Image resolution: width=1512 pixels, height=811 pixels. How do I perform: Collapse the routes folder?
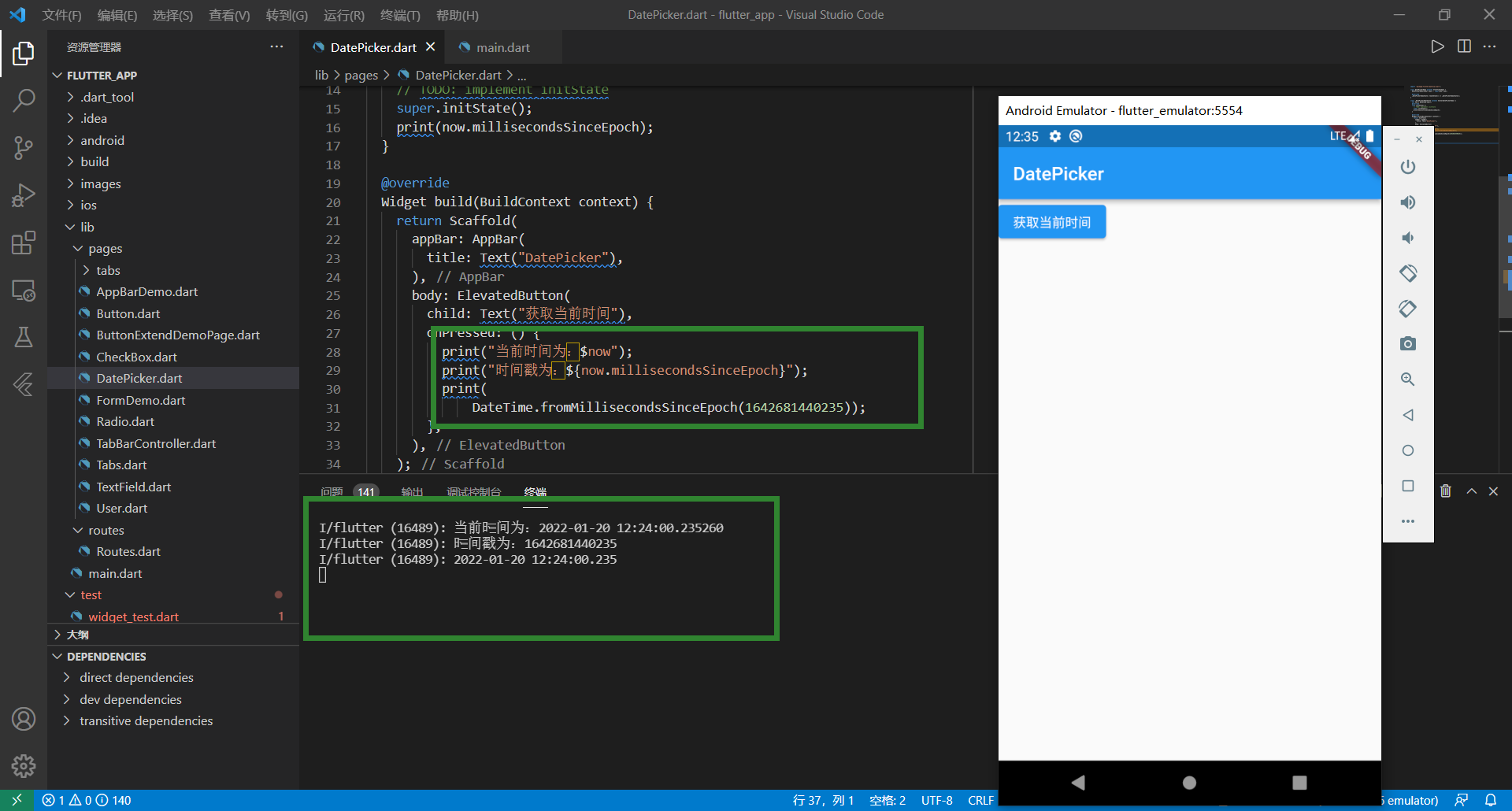[x=106, y=530]
